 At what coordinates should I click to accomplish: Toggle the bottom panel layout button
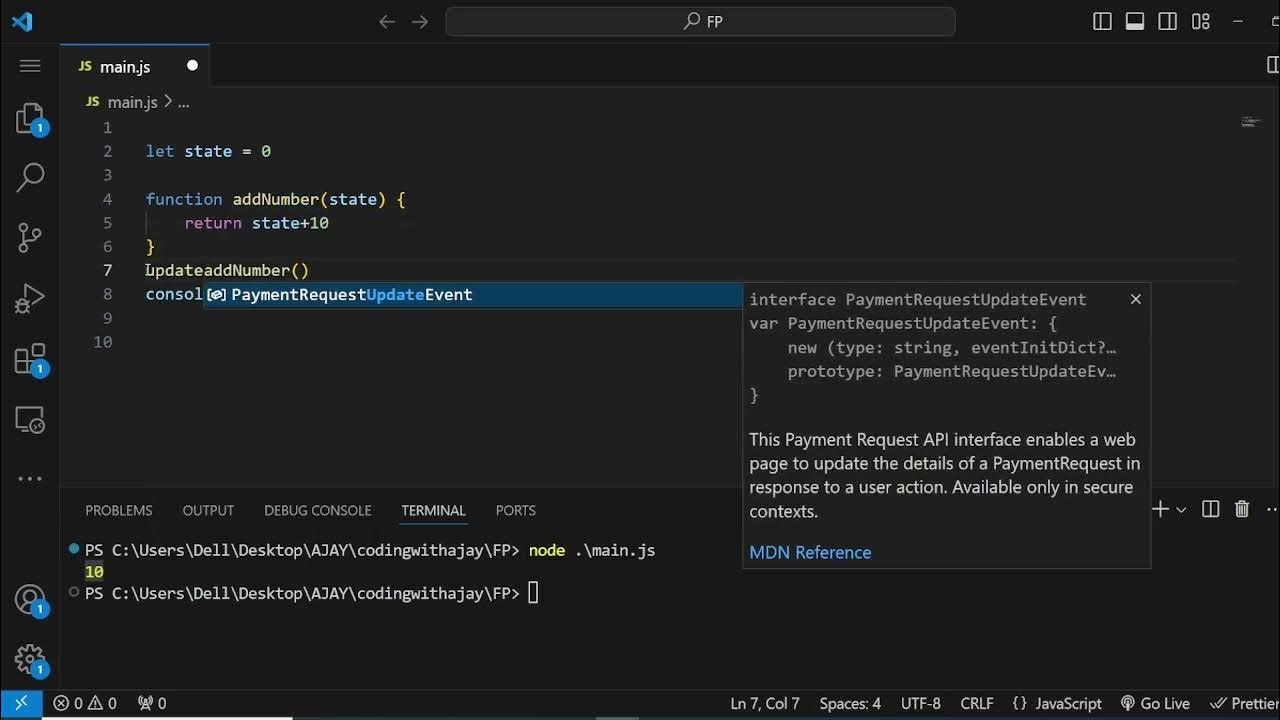point(1135,21)
